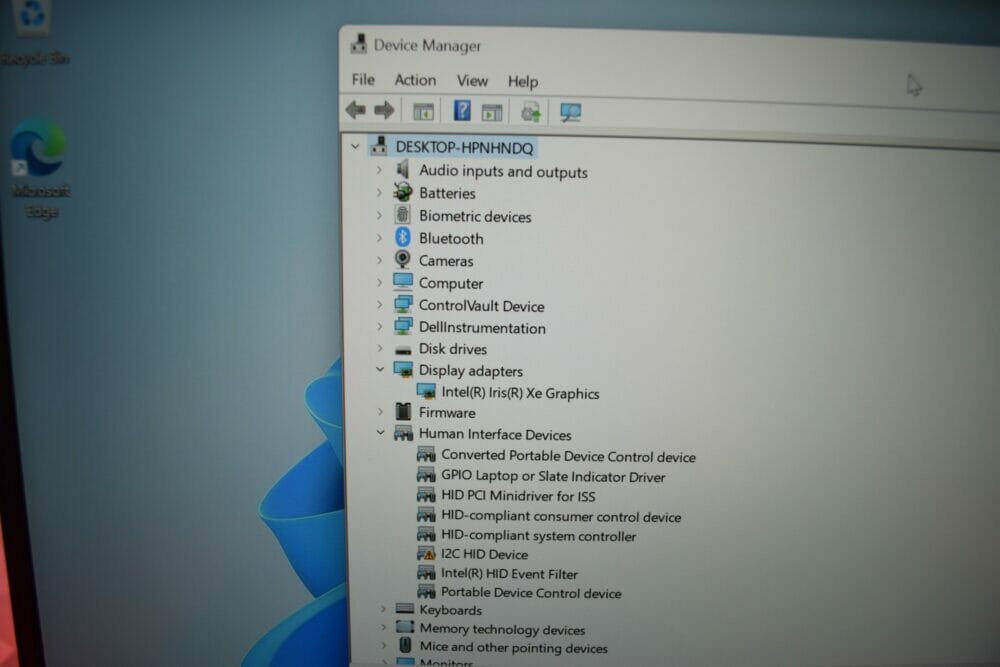The width and height of the screenshot is (1000, 667).
Task: Expand Memory technology devices
Action: tap(383, 627)
